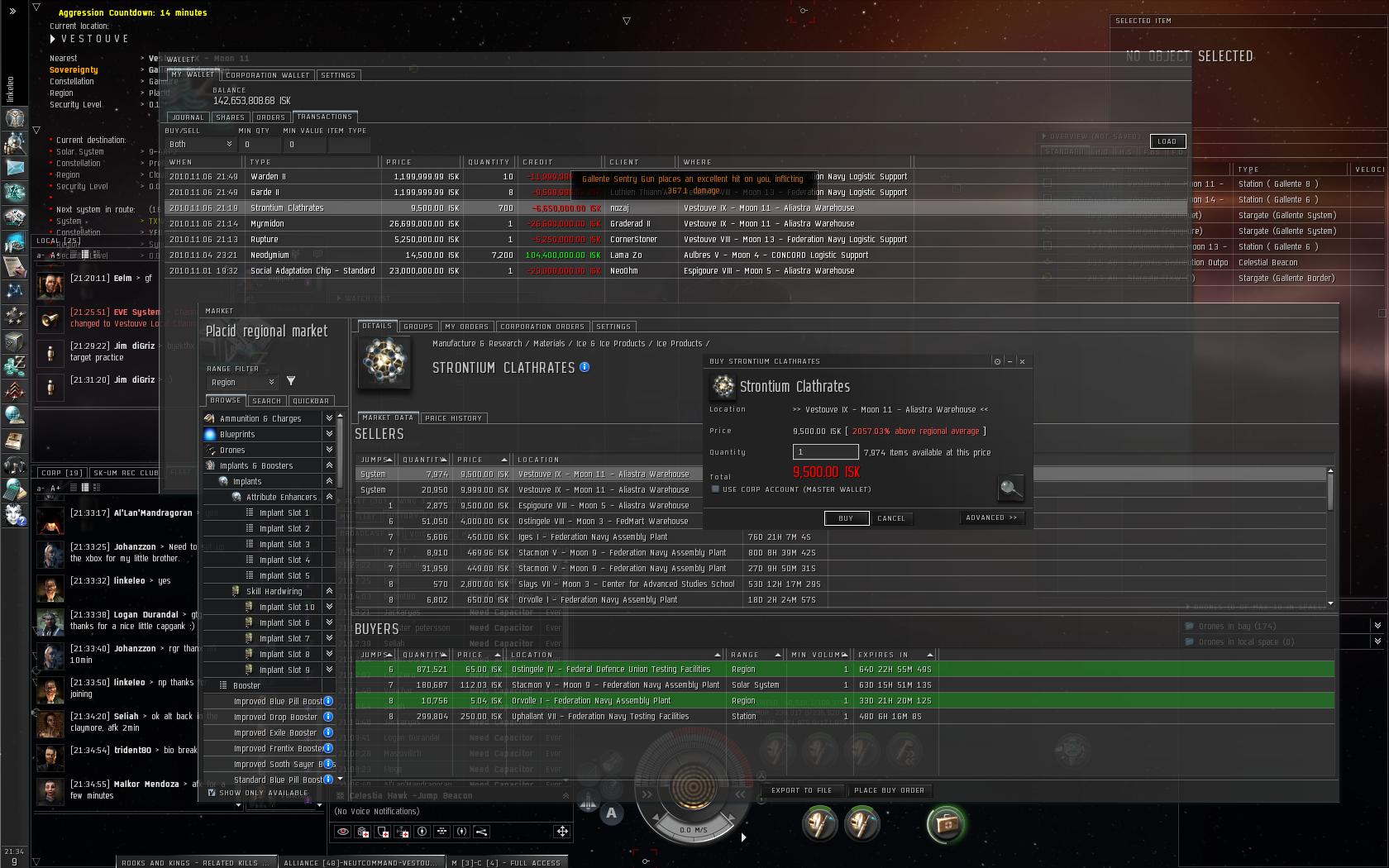Open the Buy/Sell 'Both' dropdown in wallet
1389x868 pixels.
point(200,144)
